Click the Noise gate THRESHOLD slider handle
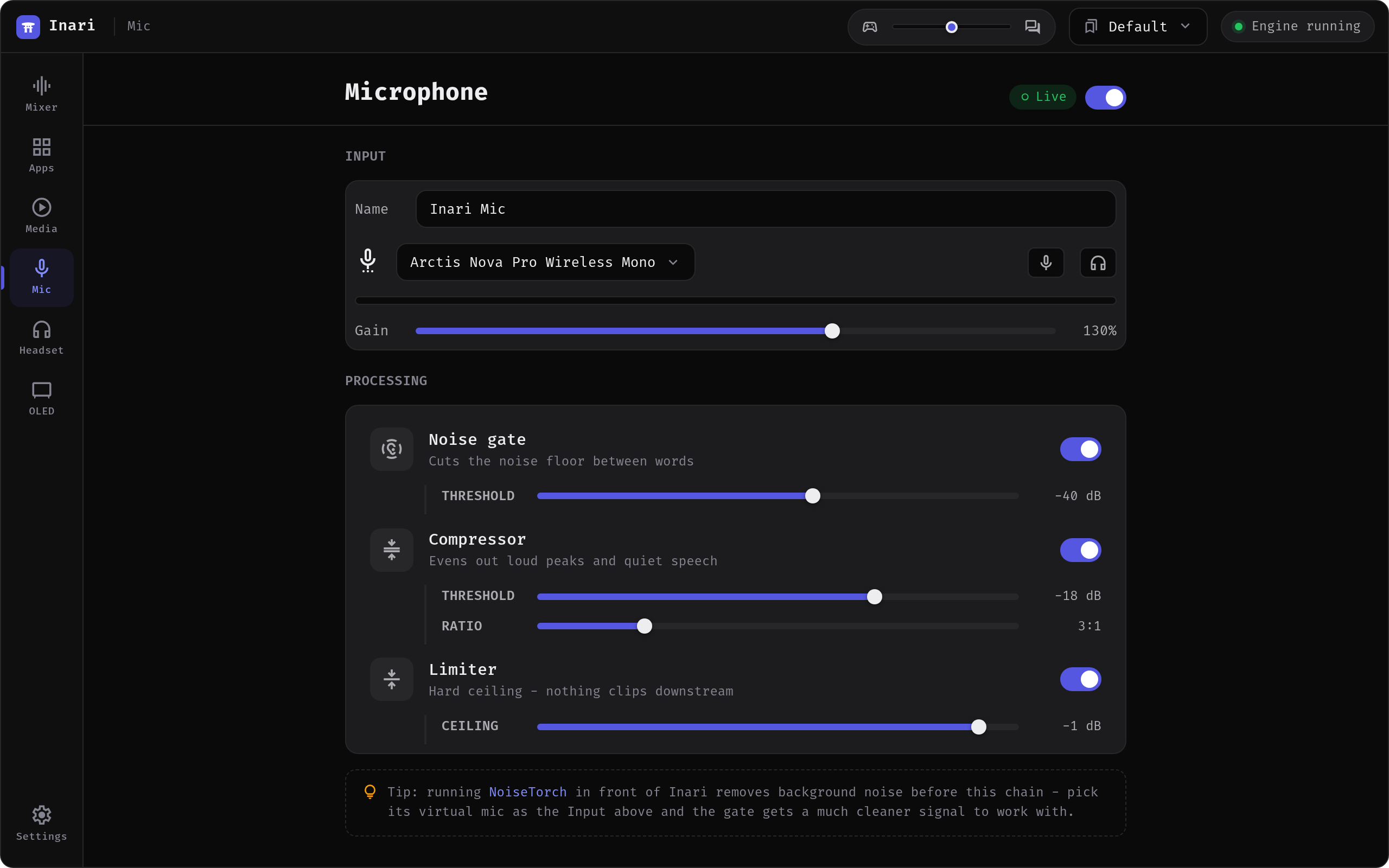Screen dimensions: 1389x868 click(x=812, y=496)
